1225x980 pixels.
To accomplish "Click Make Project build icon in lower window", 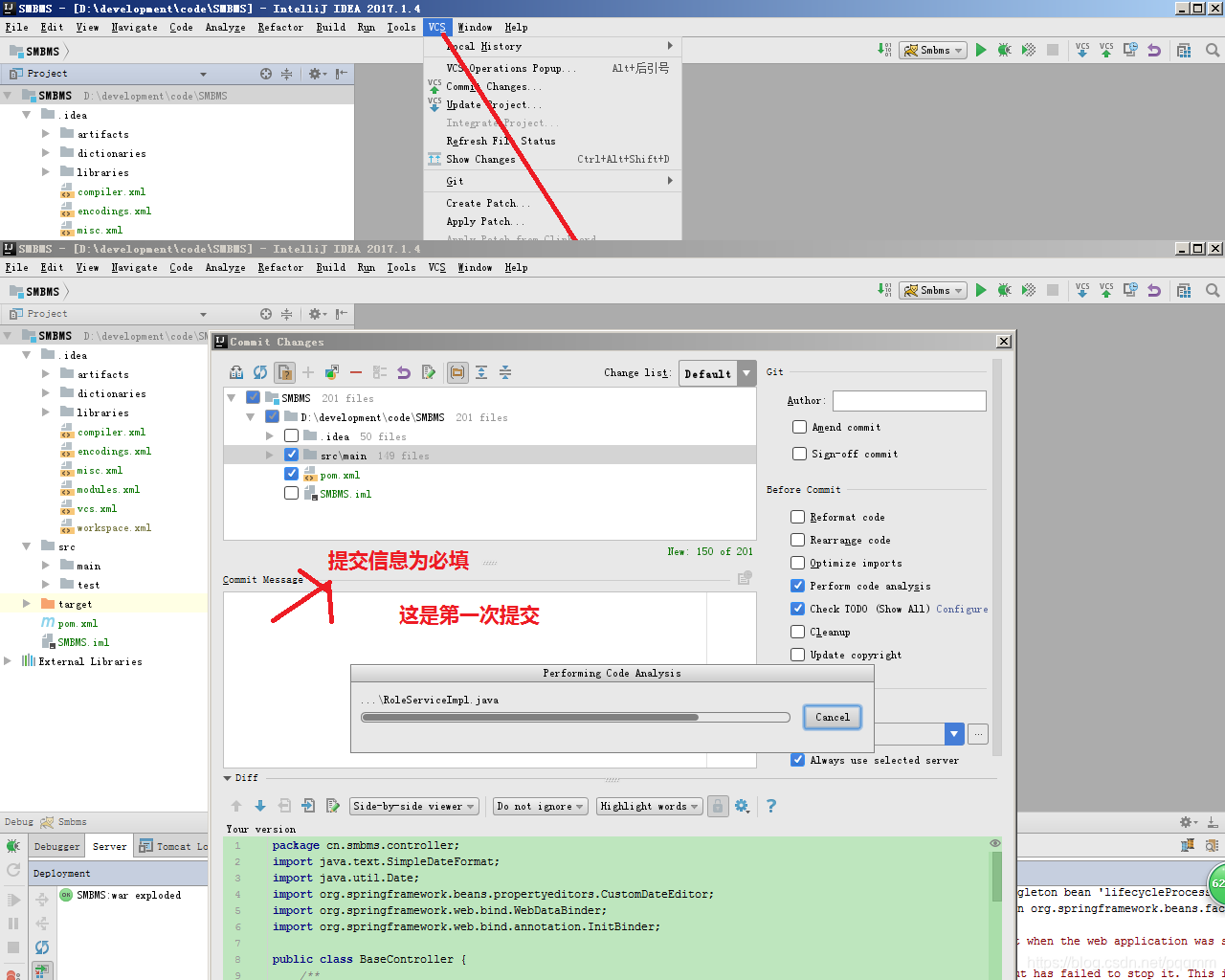I will (884, 290).
